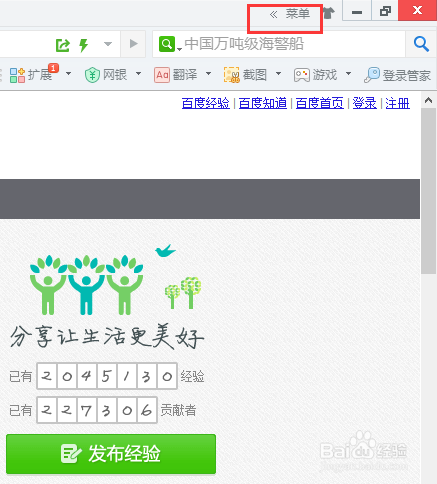Click the 登录管家 key icon
437x484 pixels.
[372, 75]
